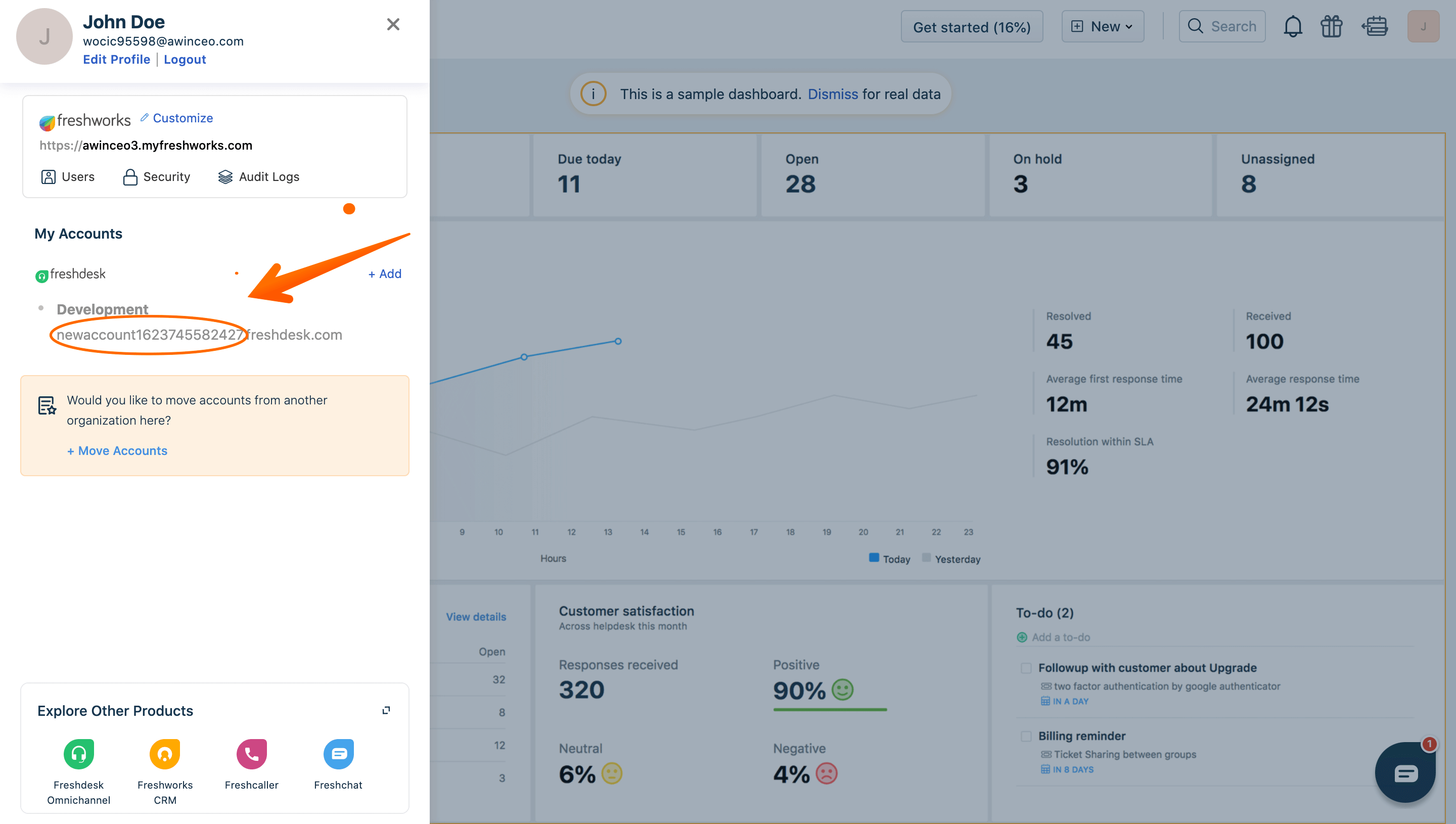Dismiss the sample dashboard for real data
The height and width of the screenshot is (824, 1456).
click(833, 94)
